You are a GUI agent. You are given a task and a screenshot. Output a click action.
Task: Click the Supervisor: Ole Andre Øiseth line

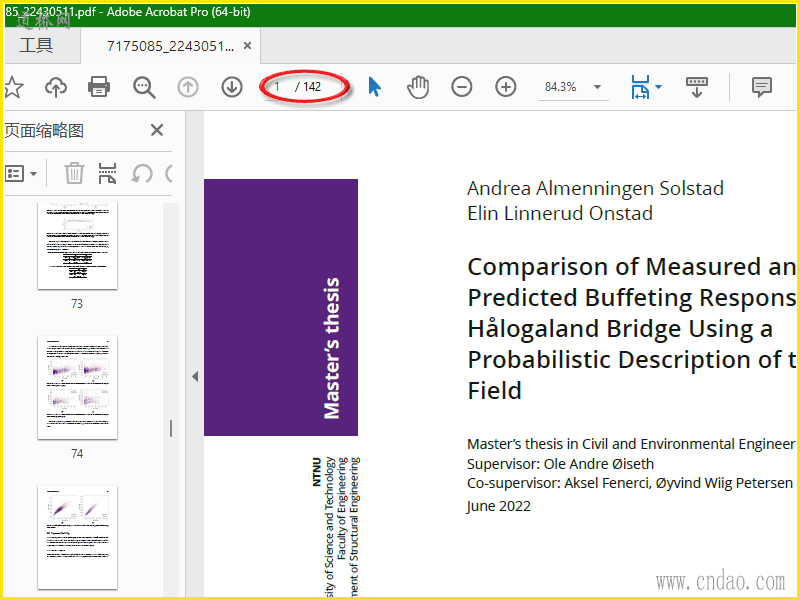click(560, 464)
